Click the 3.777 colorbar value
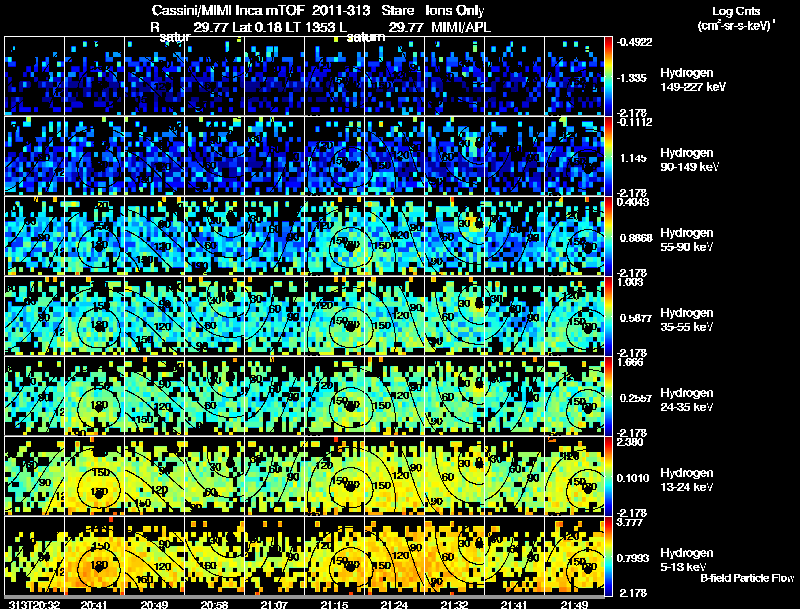 pos(630,522)
